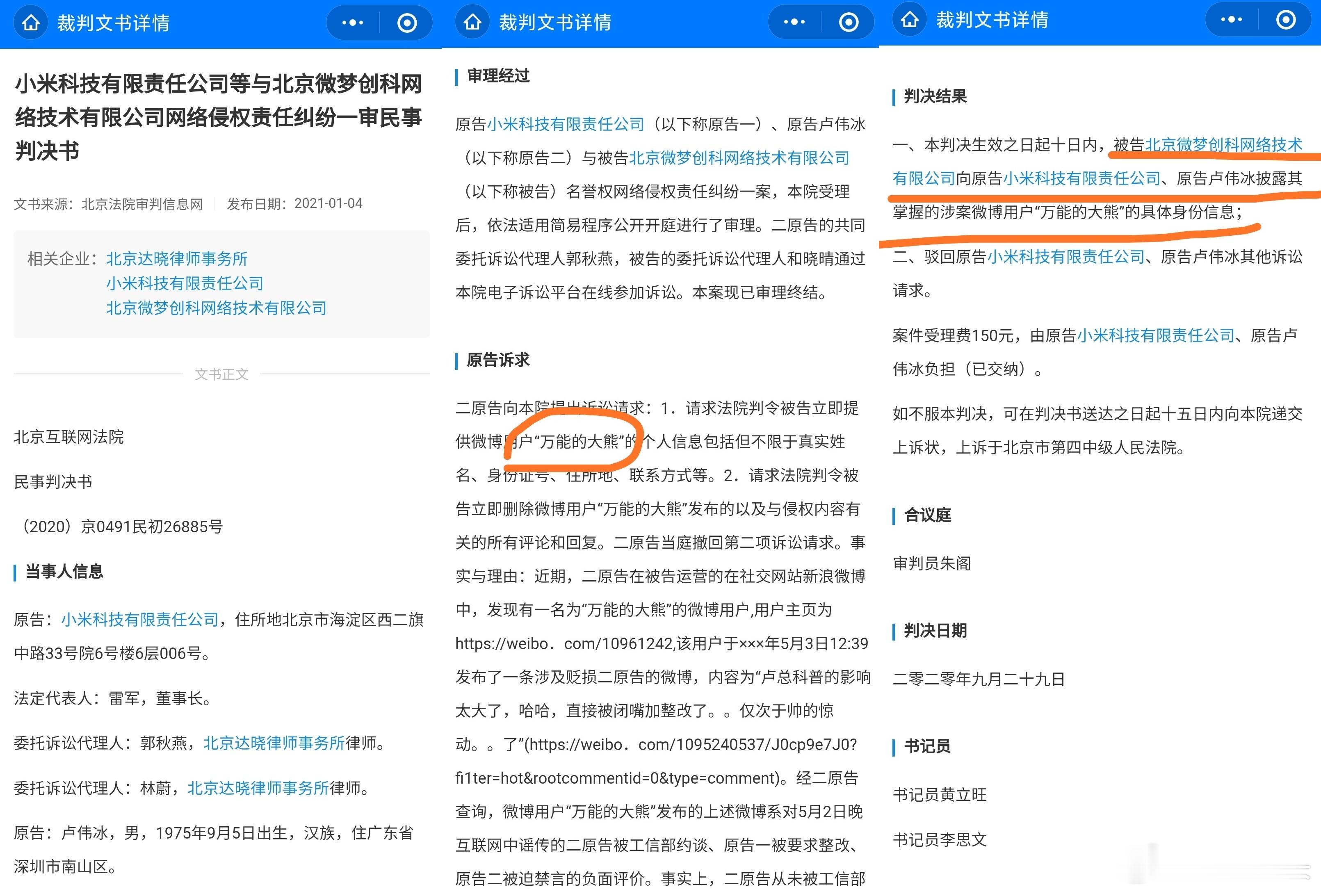Tap the circle close icon in the left panel

[x=407, y=23]
